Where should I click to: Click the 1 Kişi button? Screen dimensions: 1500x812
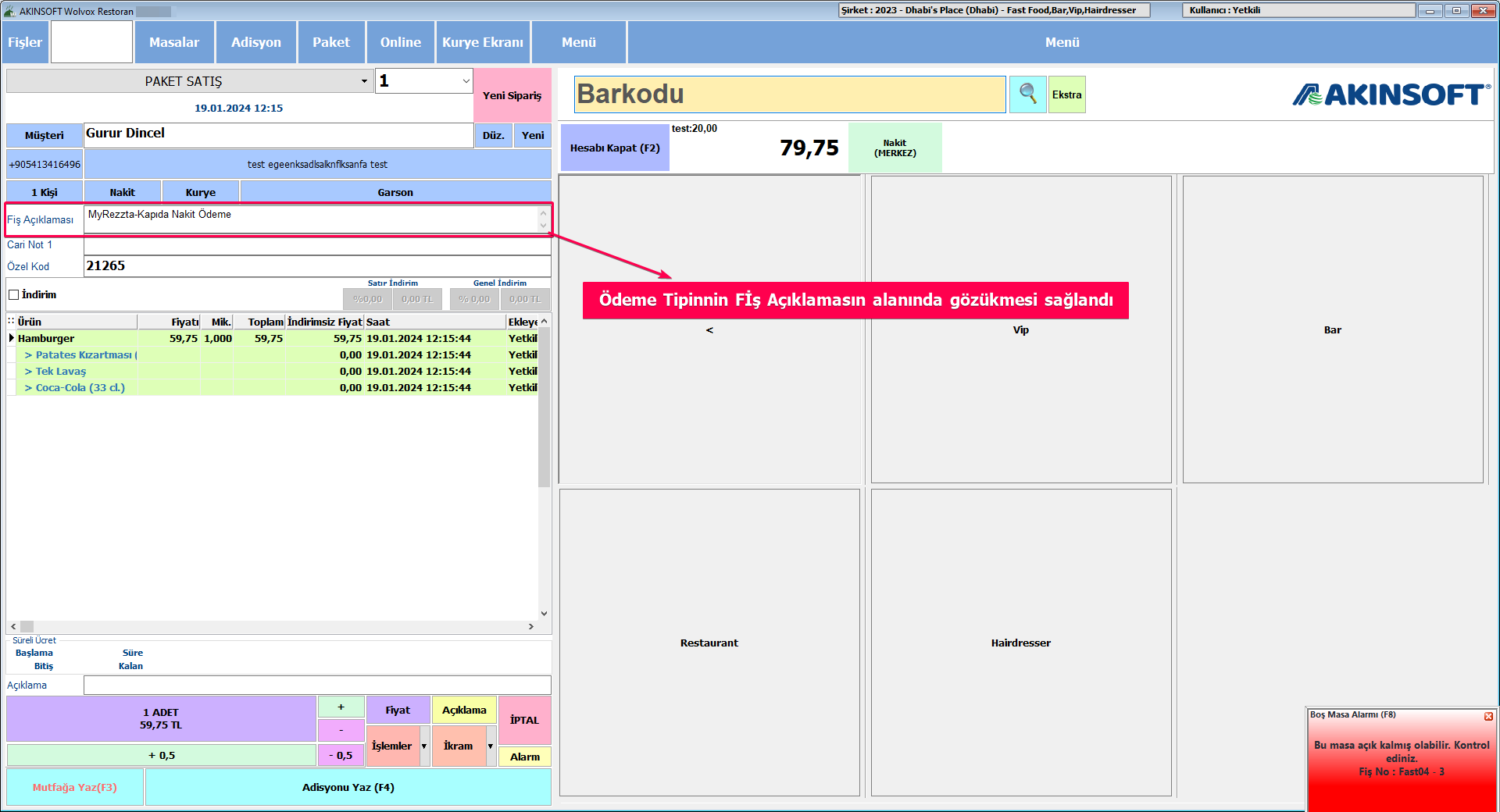point(45,192)
